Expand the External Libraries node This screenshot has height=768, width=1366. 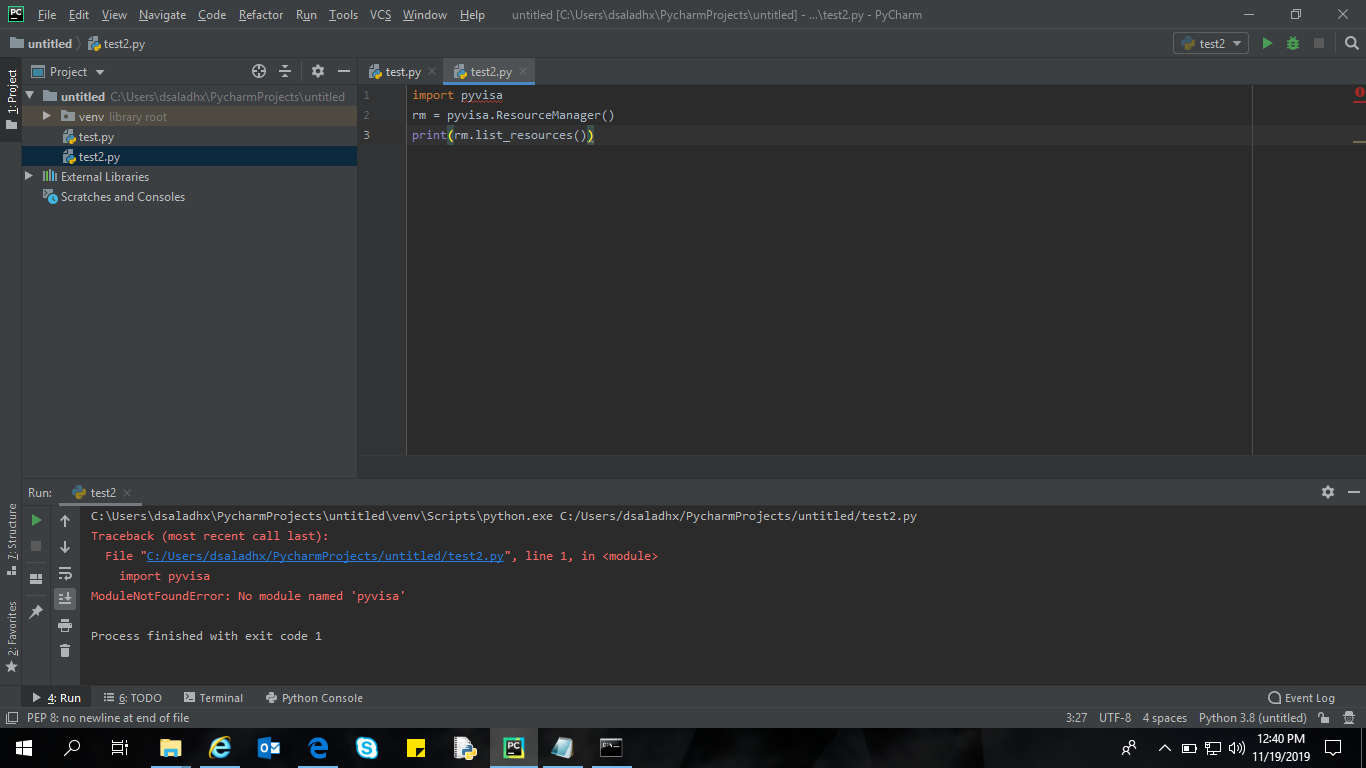(x=30, y=176)
